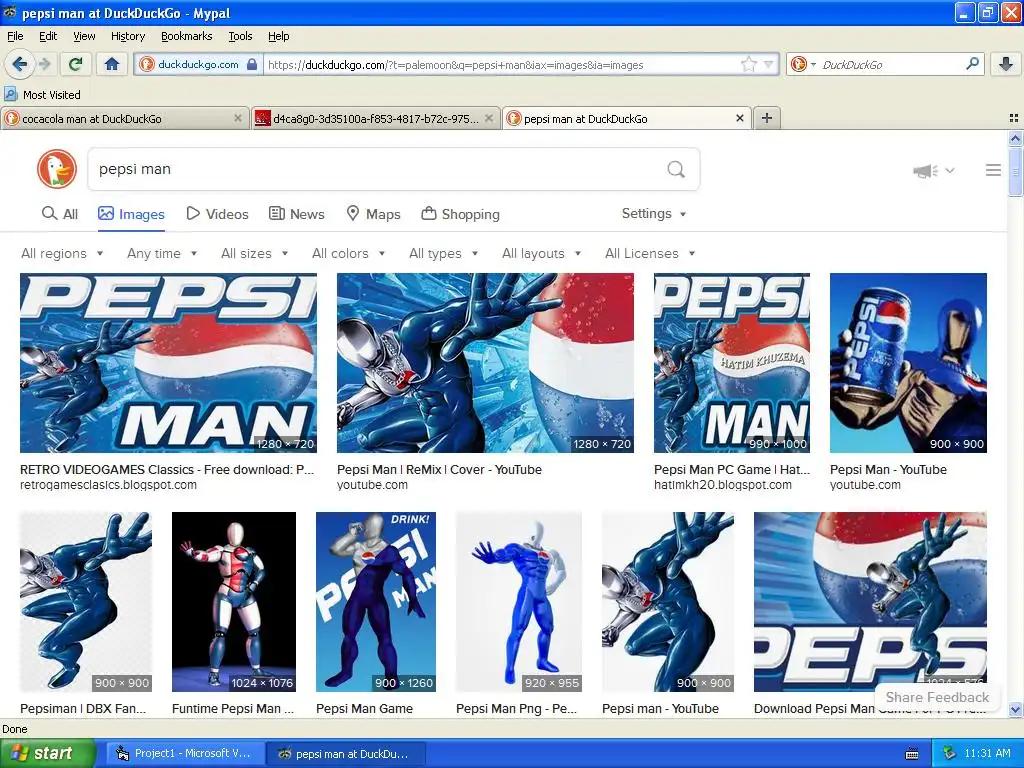Image resolution: width=1024 pixels, height=768 pixels.
Task: Click the keyboard icon in system tray
Action: [912, 754]
